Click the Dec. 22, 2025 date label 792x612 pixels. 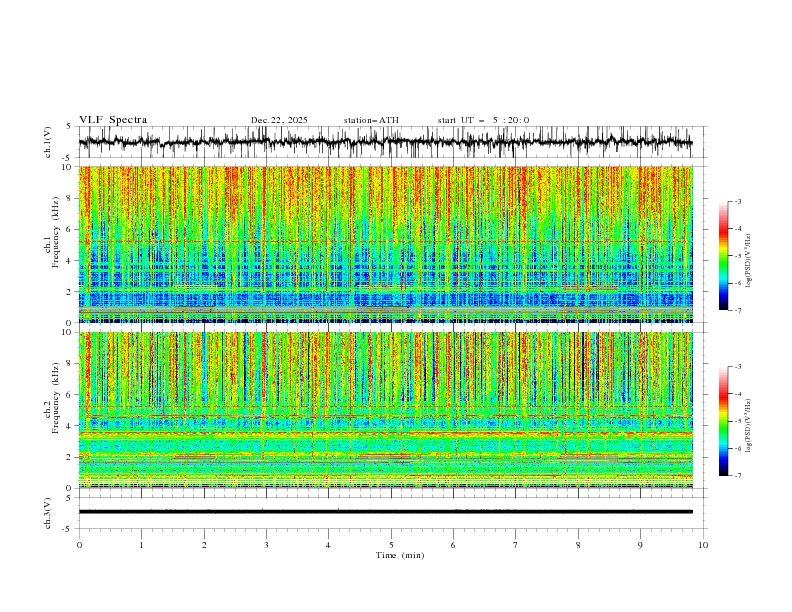point(279,120)
